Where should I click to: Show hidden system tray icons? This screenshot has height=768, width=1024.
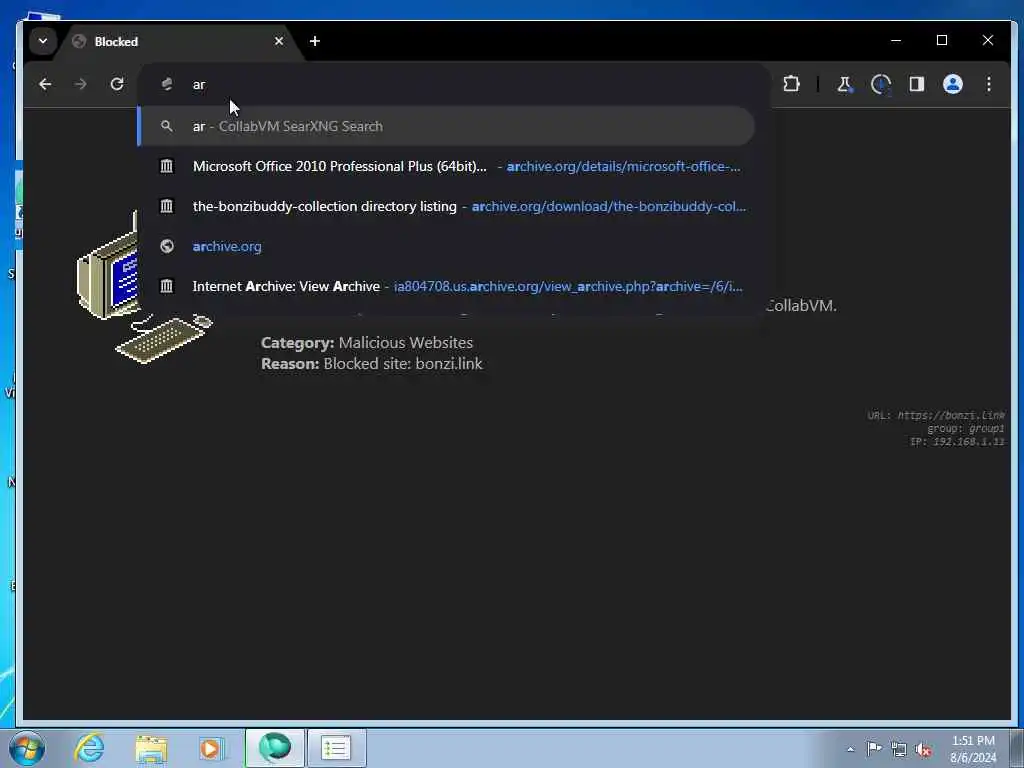coord(850,749)
